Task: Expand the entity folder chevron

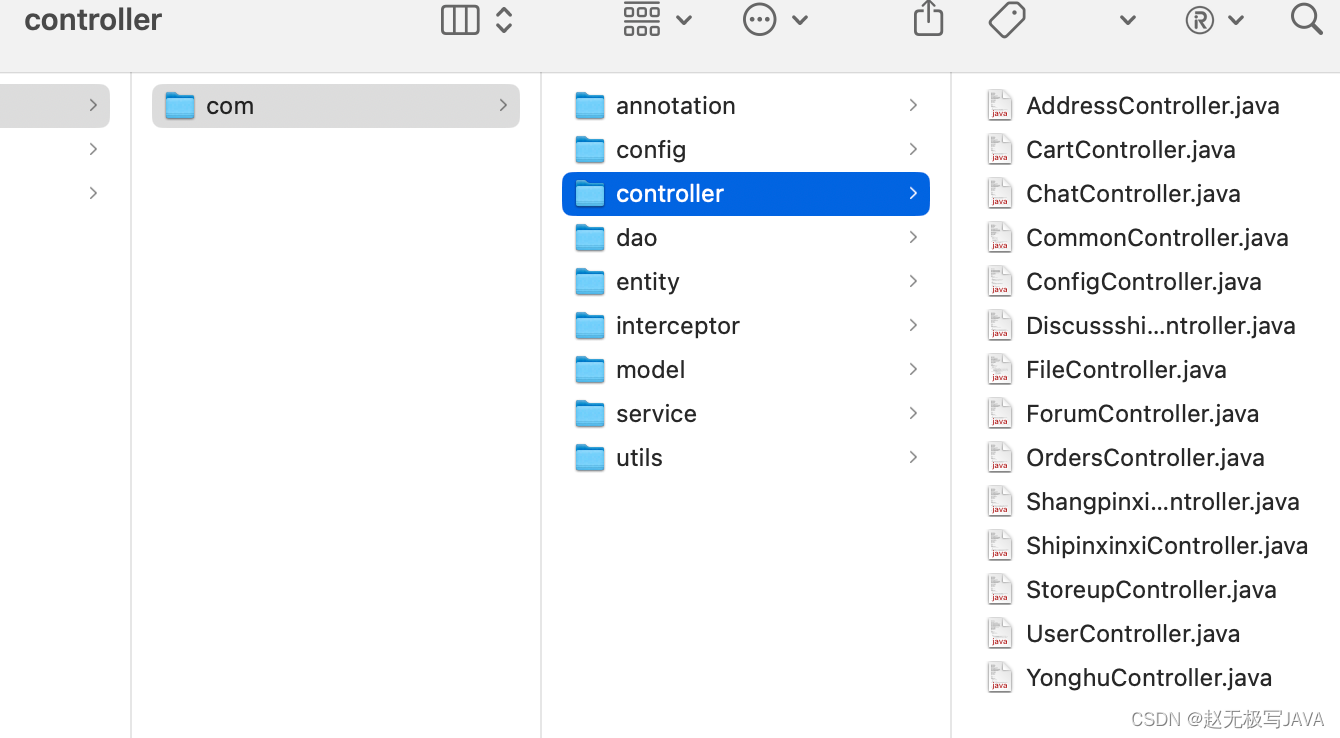Action: [x=913, y=281]
